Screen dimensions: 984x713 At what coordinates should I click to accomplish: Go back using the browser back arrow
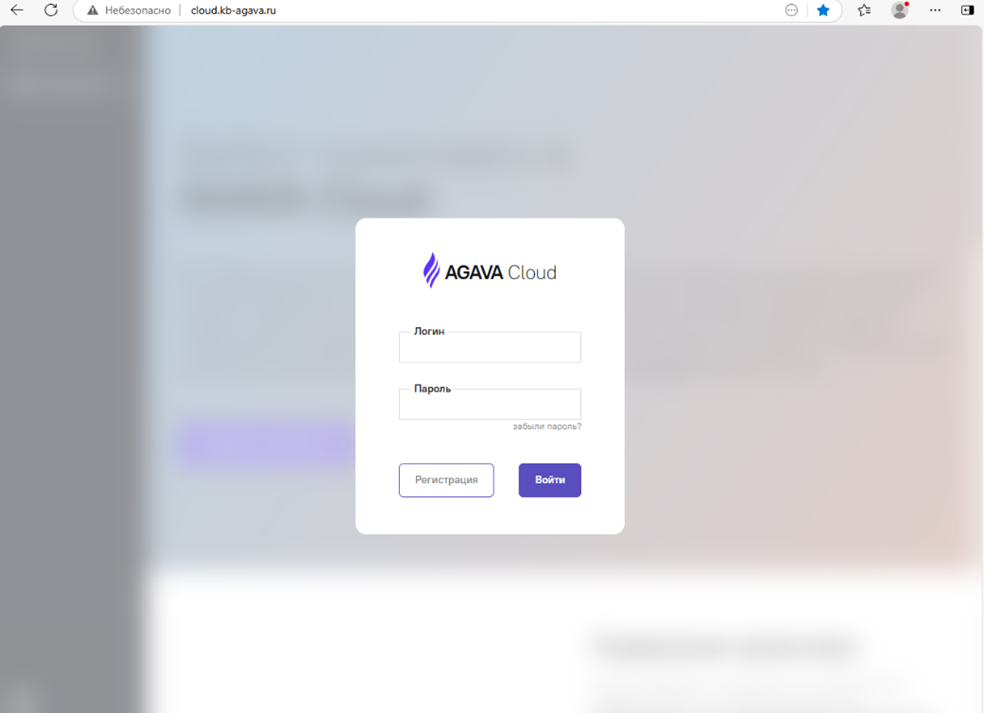click(x=17, y=10)
